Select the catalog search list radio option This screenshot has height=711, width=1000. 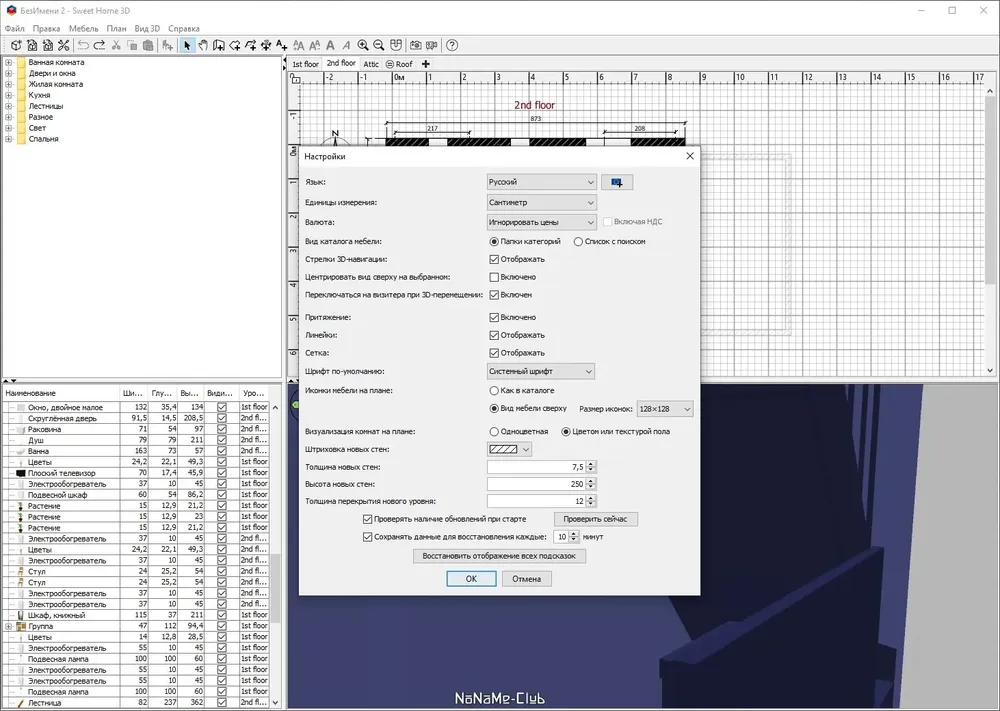coord(578,242)
